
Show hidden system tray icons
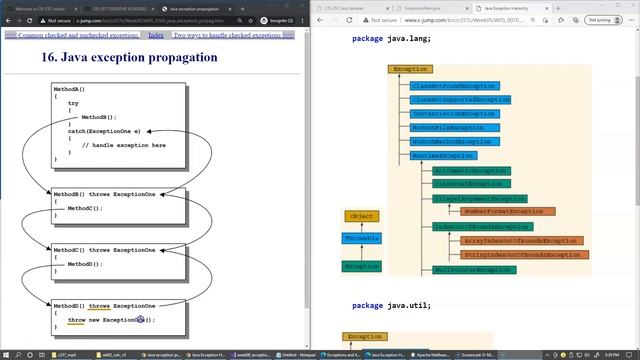(547, 355)
